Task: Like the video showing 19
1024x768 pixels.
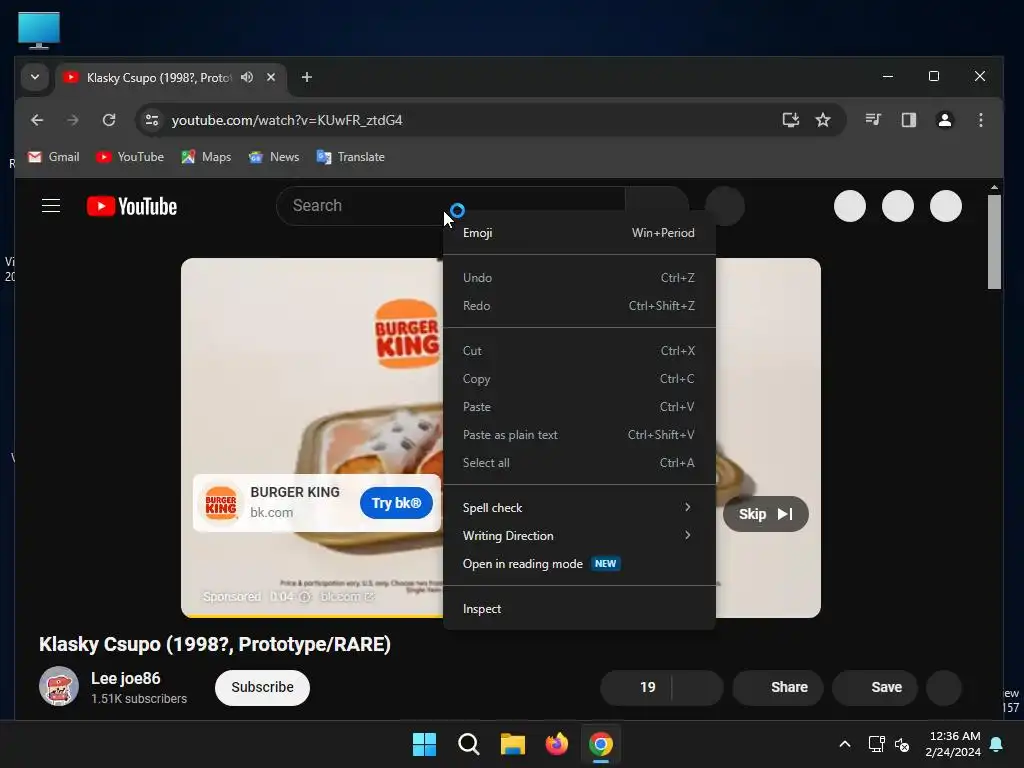Action: point(635,688)
